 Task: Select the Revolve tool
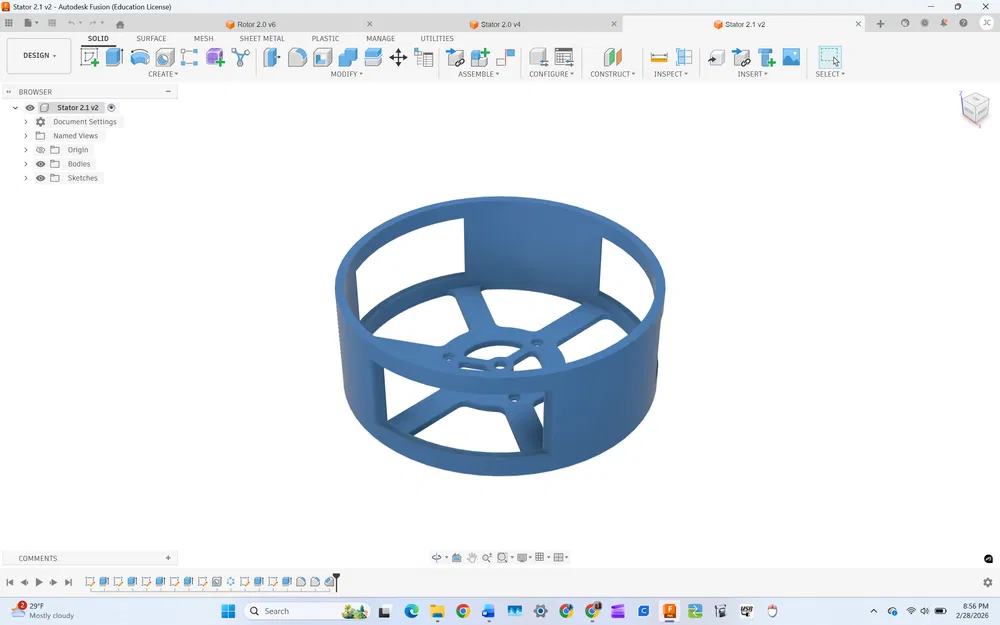(140, 57)
